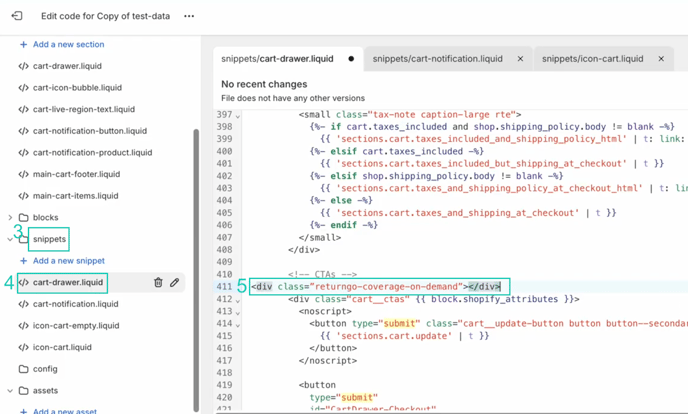Open main-cart-items.liquid file
688x414 pixels.
(x=75, y=196)
